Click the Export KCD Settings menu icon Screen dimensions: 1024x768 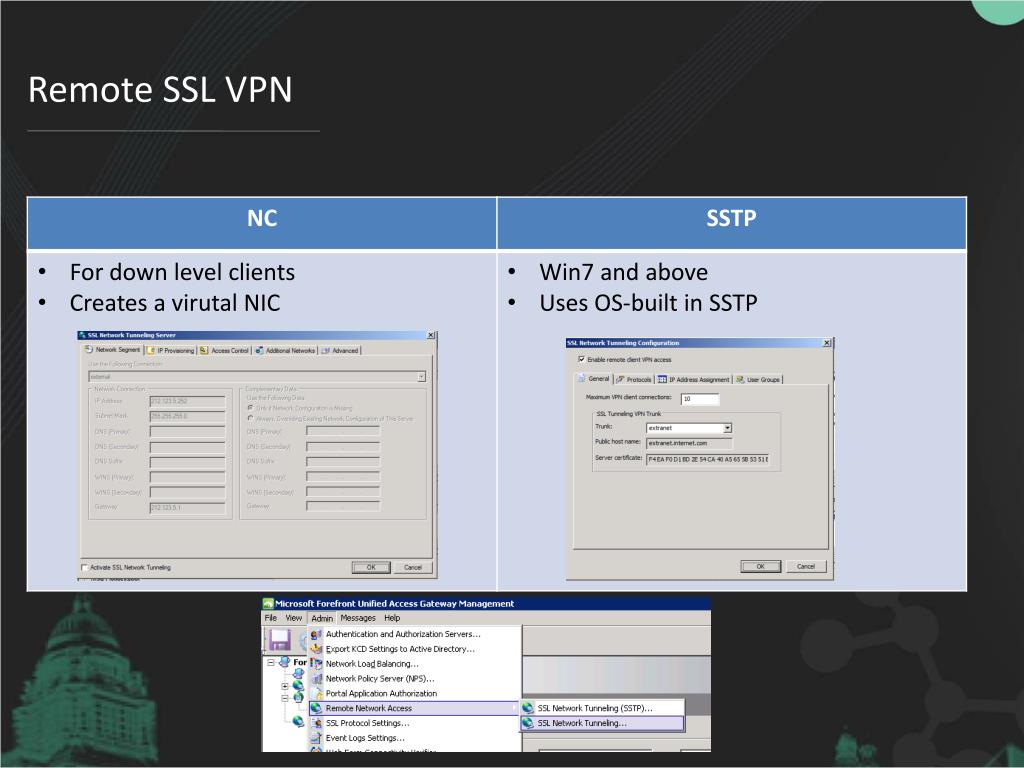316,649
